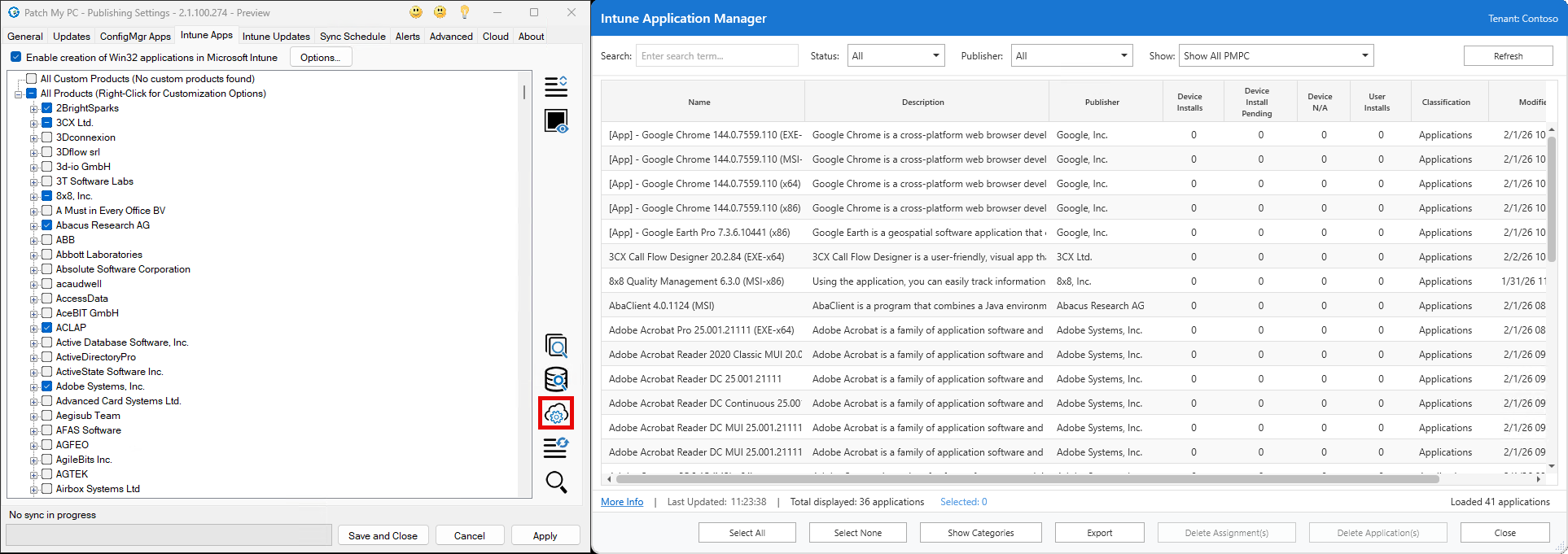Sort by Device Installs column header
Screen dimensions: 1568x554
click(1193, 102)
